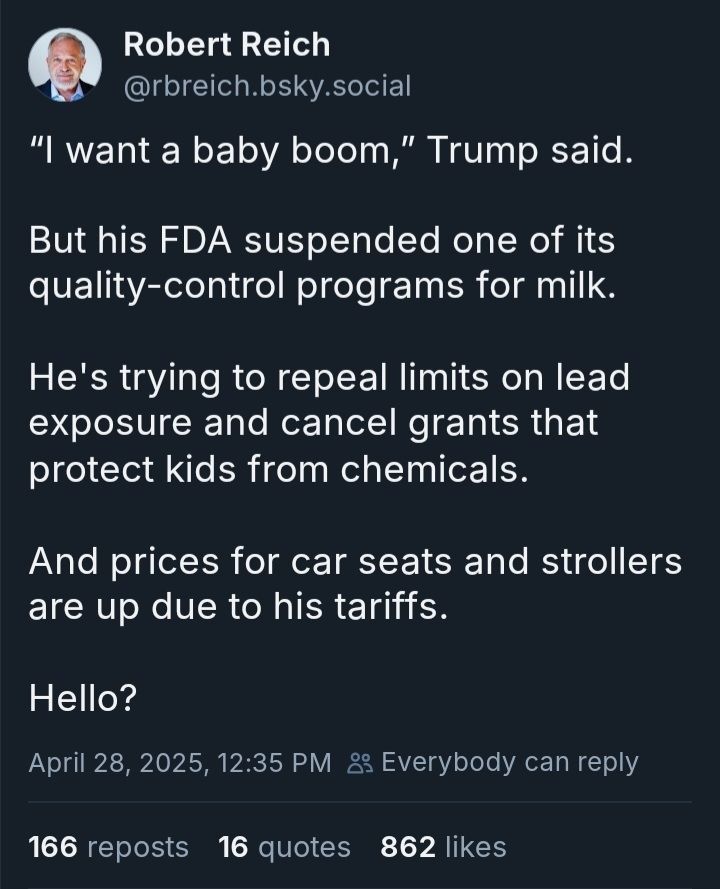Click the FDA milk quality-control paragraph
This screenshot has height=889, width=720.
tap(323, 263)
